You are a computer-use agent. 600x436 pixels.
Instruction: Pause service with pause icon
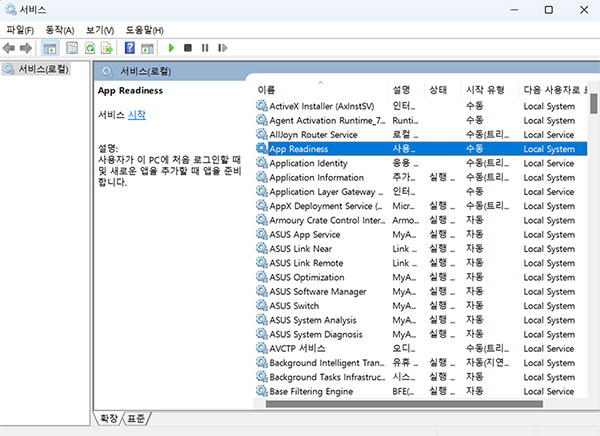tap(205, 48)
